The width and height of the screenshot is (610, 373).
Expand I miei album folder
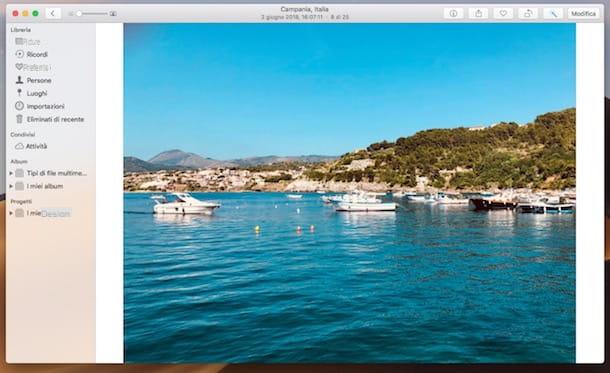pyautogui.click(x=11, y=186)
